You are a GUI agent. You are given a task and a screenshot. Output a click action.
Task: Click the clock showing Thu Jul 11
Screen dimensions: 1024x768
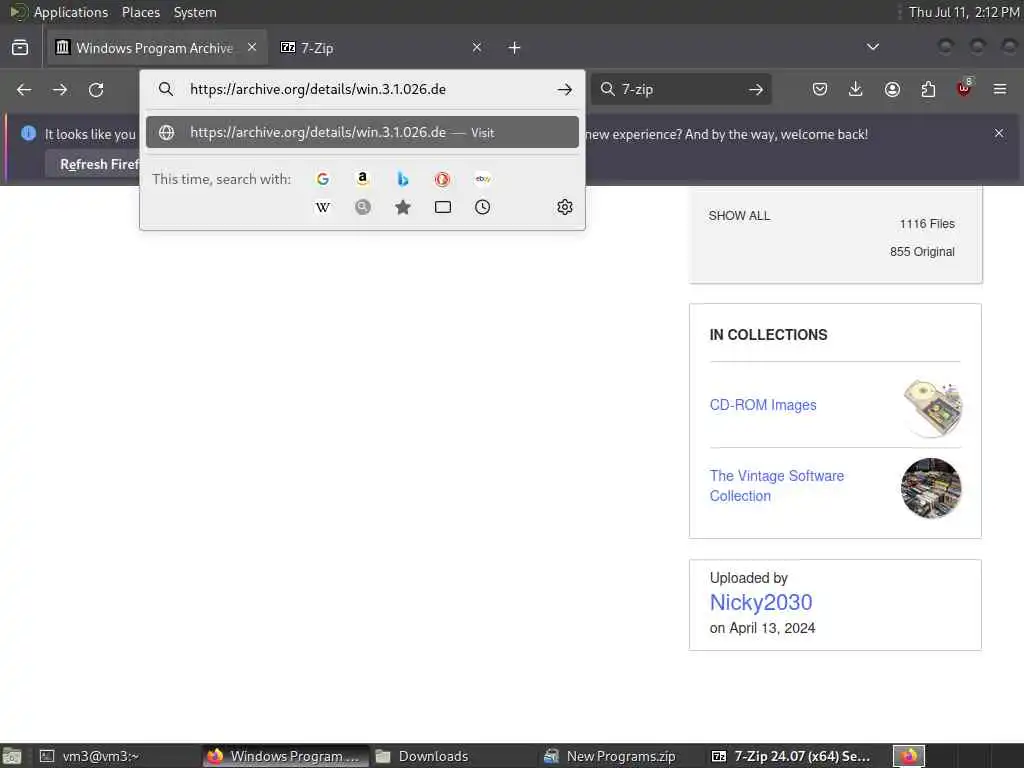(x=964, y=12)
